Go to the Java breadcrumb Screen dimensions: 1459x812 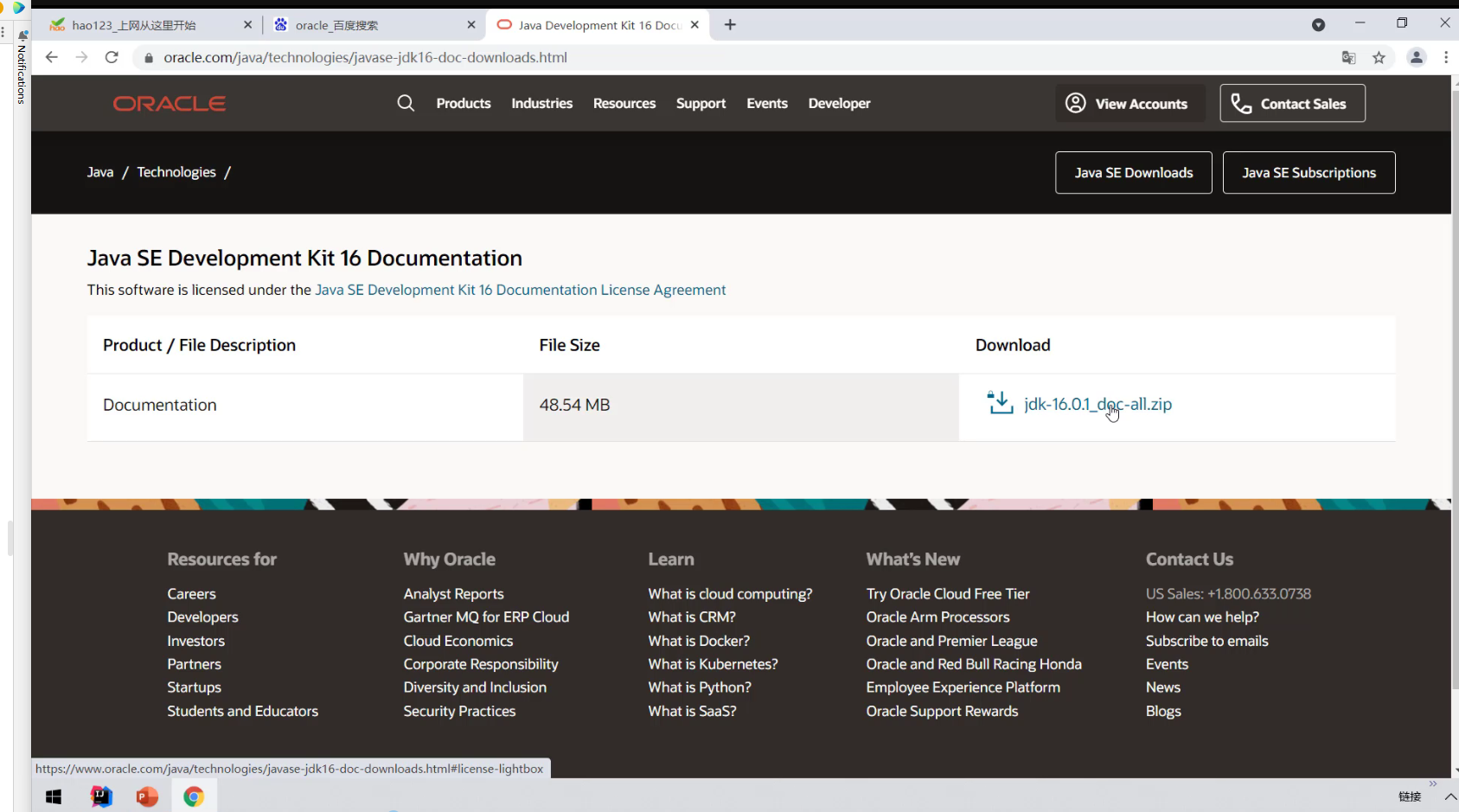pyautogui.click(x=100, y=172)
